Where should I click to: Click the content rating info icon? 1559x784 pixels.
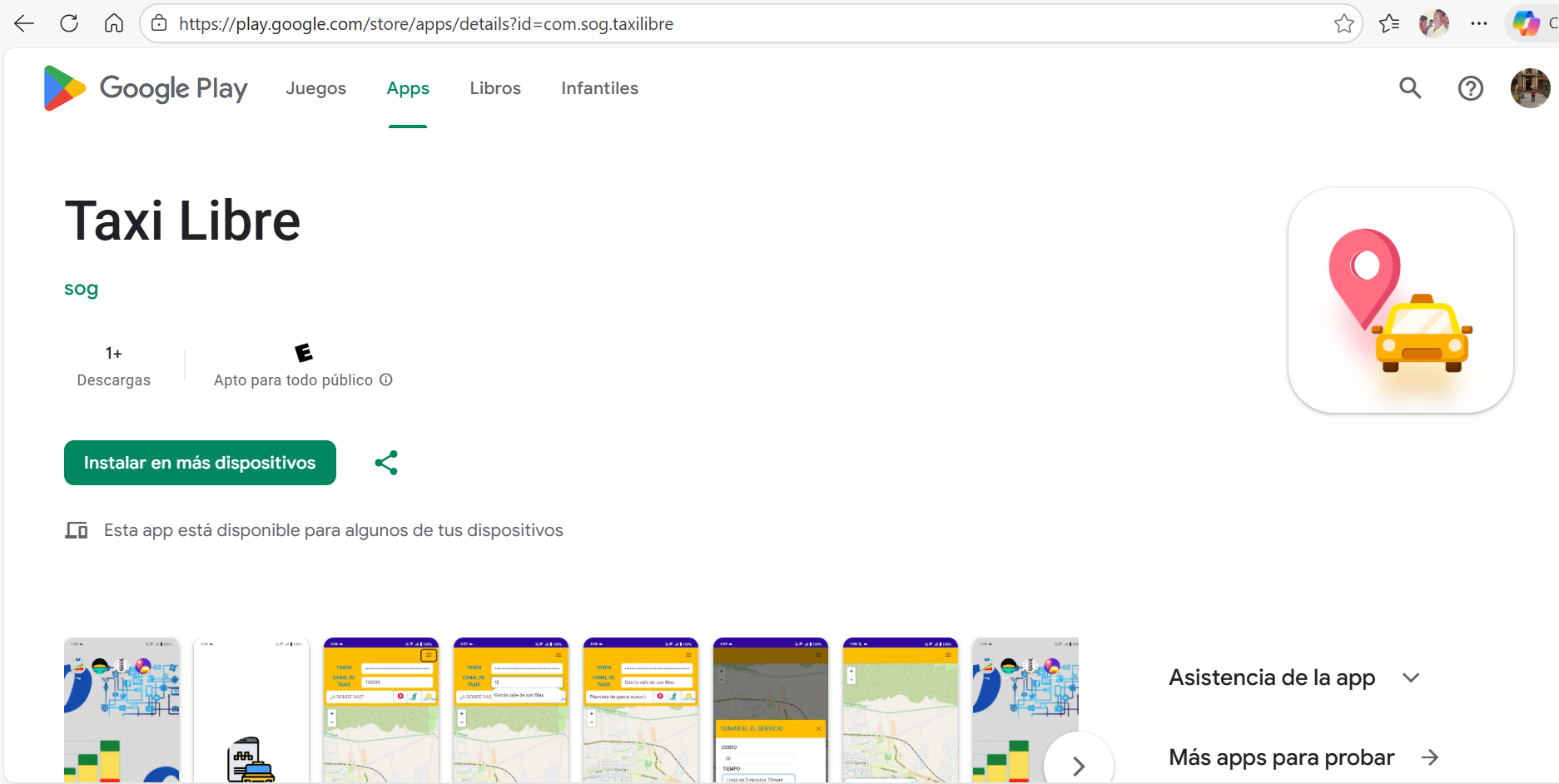386,380
